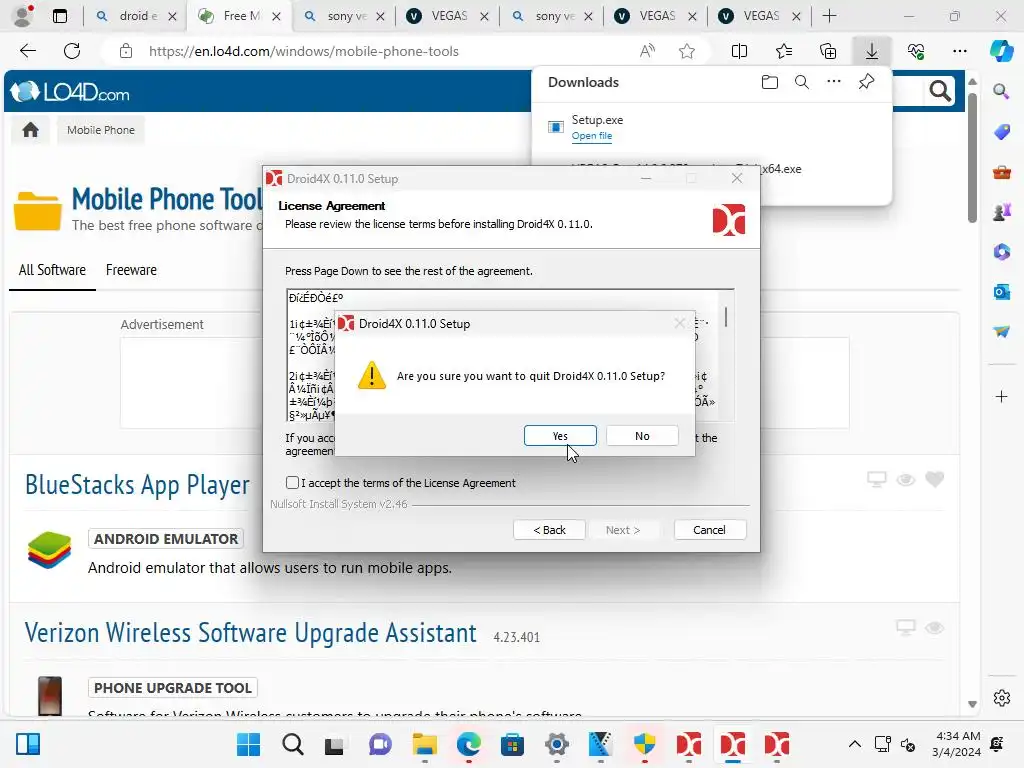Screen dimensions: 1024x768
Task: Open file link under Setup.exe download
Action: click(x=592, y=136)
